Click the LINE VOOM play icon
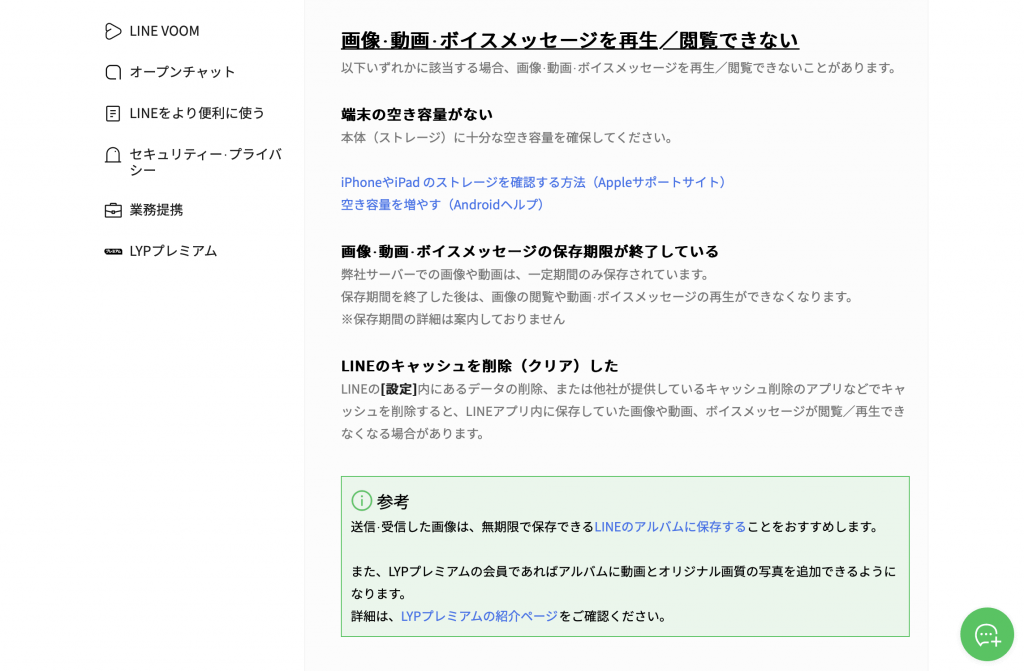1024x671 pixels. (x=113, y=31)
